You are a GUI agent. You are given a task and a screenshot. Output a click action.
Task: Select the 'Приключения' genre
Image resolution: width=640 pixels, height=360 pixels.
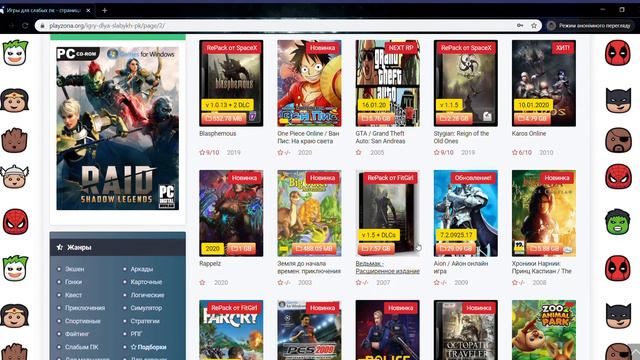pos(85,308)
